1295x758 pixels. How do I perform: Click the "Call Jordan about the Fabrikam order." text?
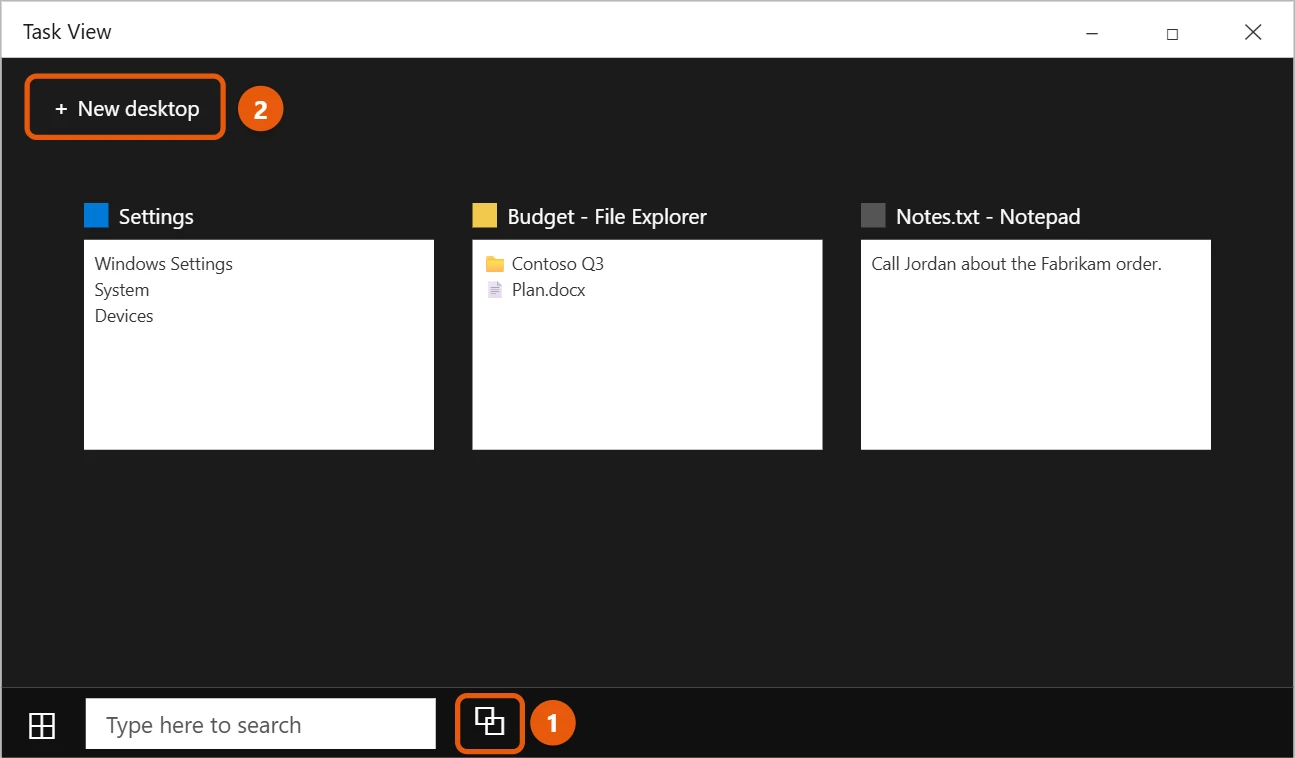(1017, 264)
